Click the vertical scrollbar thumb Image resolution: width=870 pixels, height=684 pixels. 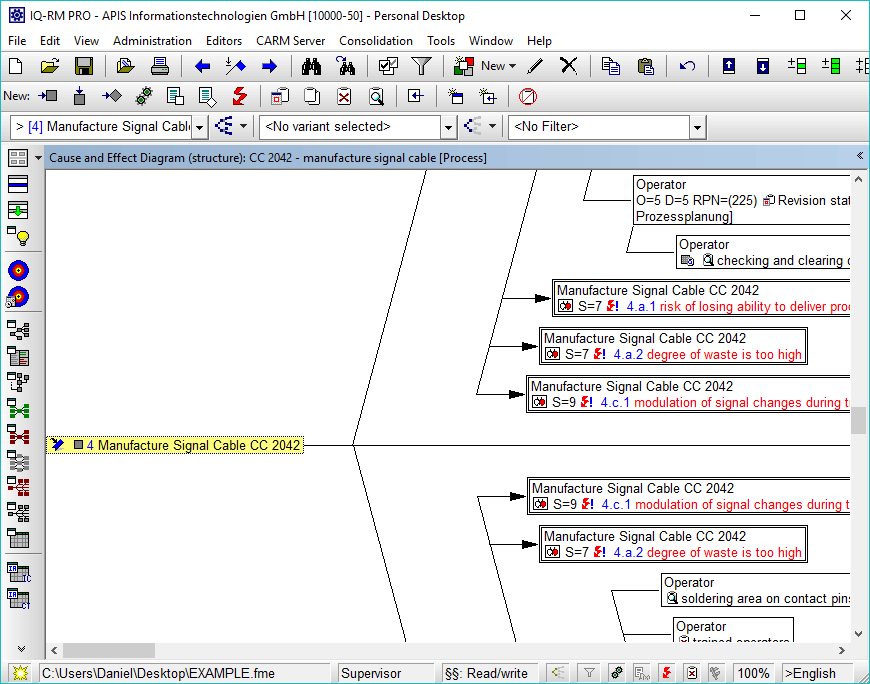tap(859, 420)
